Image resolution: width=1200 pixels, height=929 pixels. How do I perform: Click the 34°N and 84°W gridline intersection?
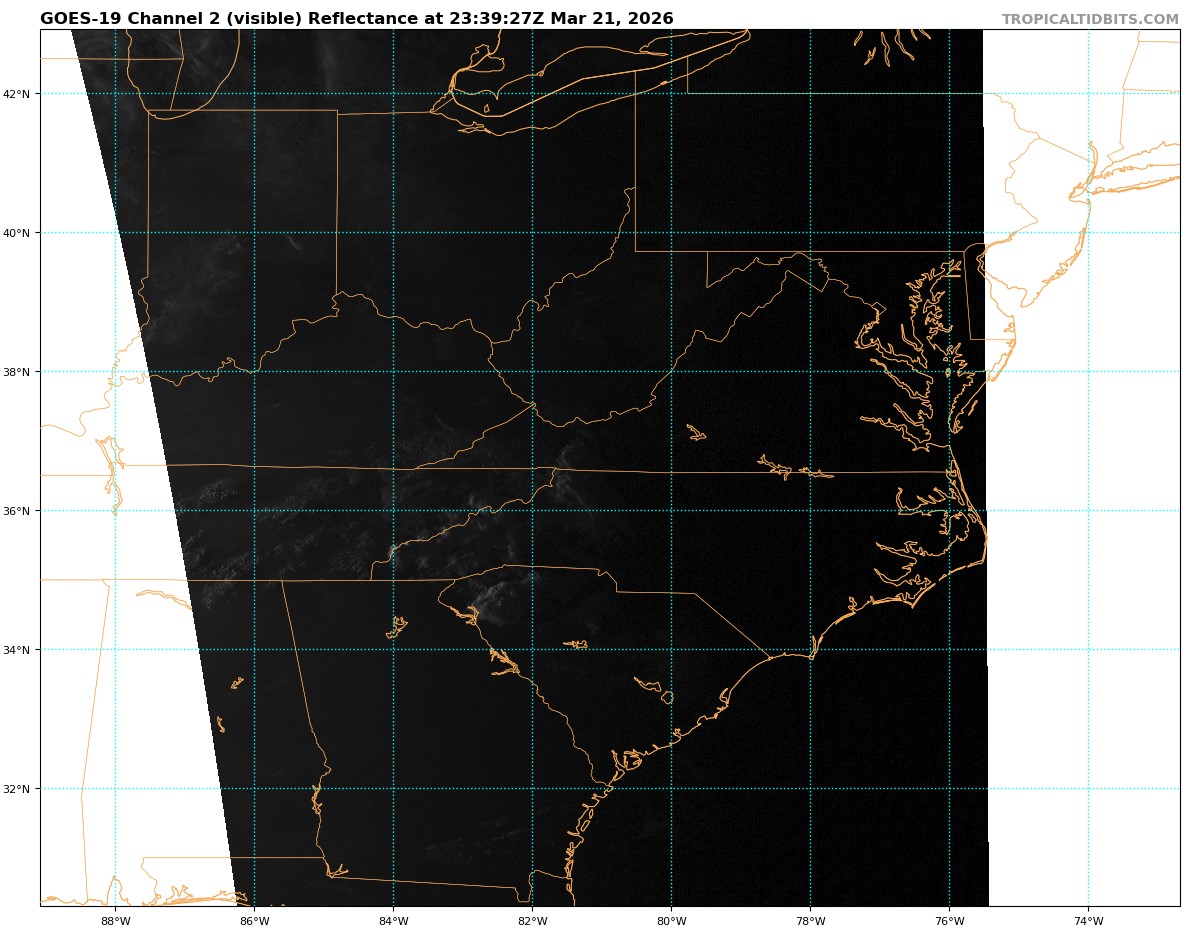pyautogui.click(x=393, y=650)
